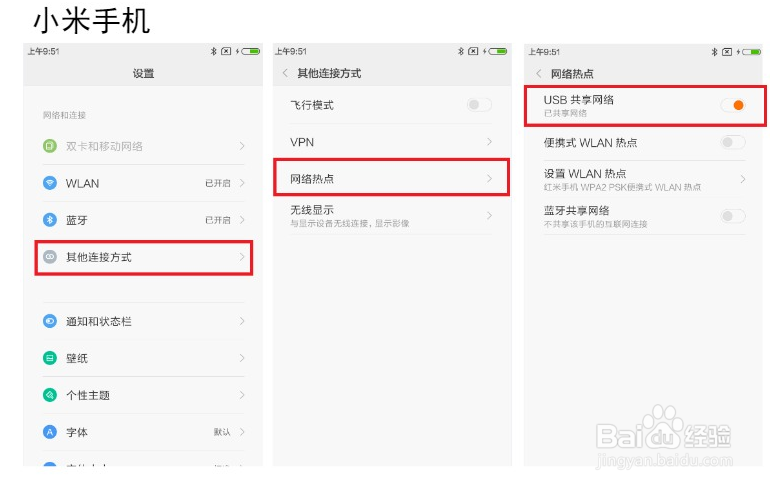The height and width of the screenshot is (488, 777).
Task: Select 网络热点 entry
Action: 391,177
